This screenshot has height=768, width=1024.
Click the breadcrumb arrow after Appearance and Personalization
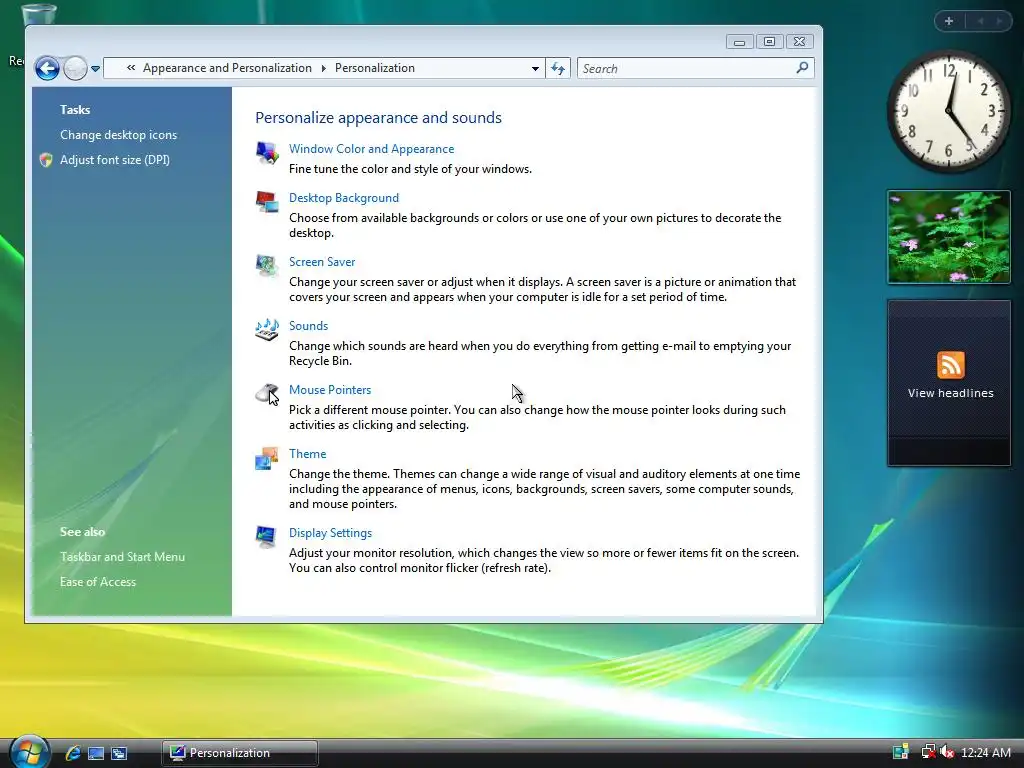click(x=323, y=68)
